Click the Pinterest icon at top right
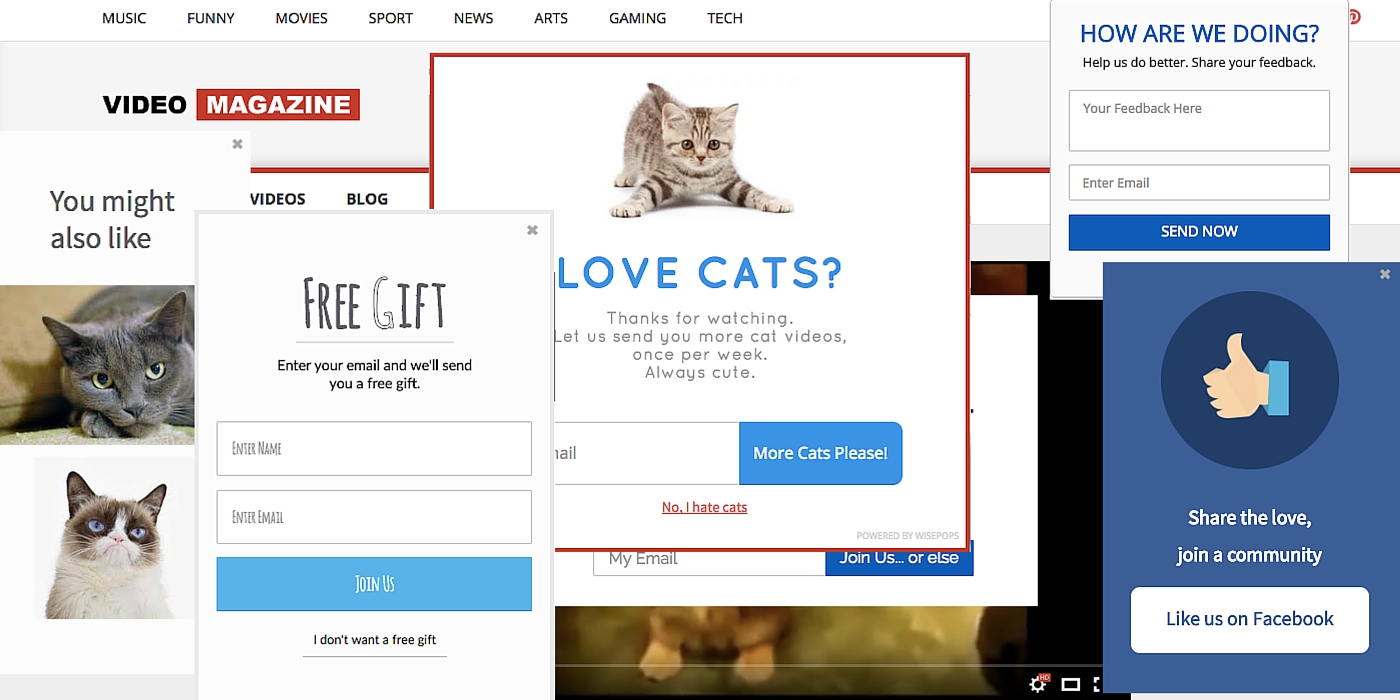The height and width of the screenshot is (700, 1400). (x=1355, y=17)
